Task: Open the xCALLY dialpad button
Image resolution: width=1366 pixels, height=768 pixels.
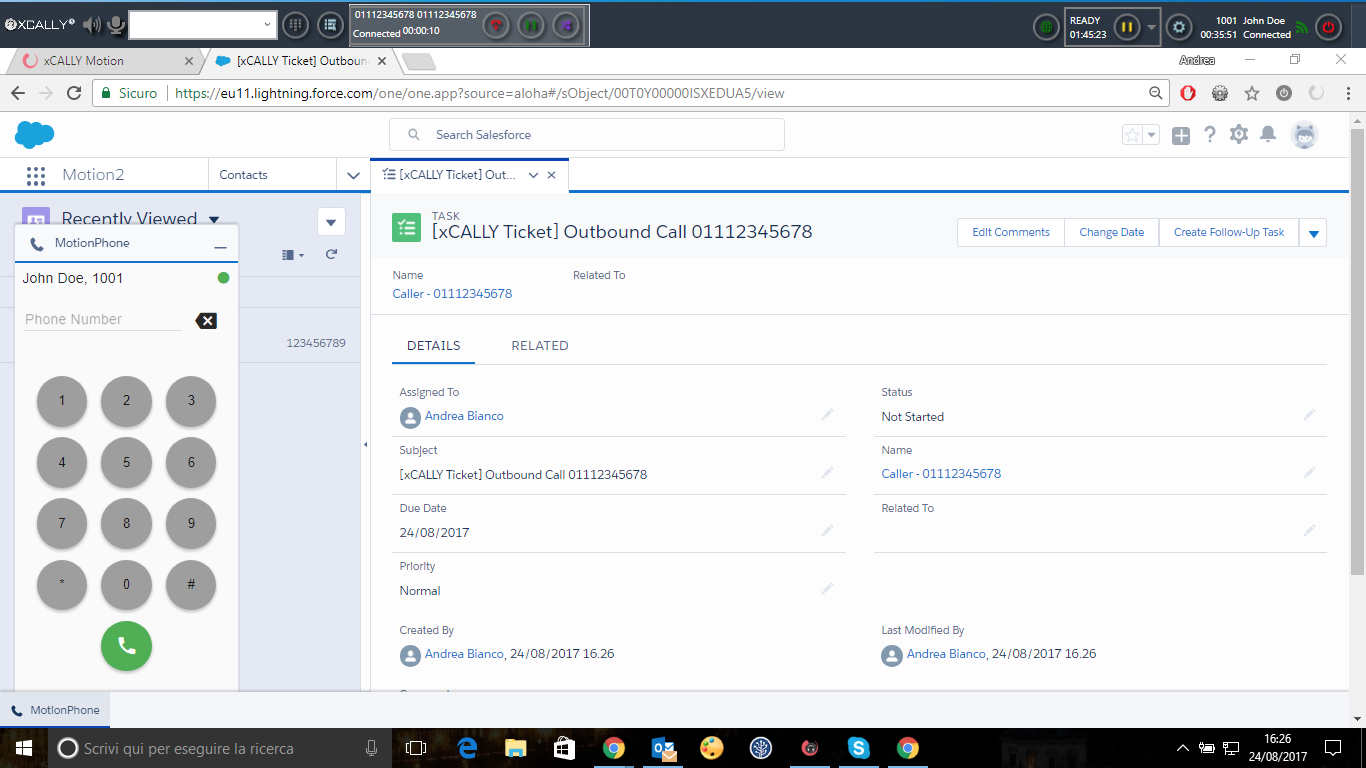Action: click(295, 26)
